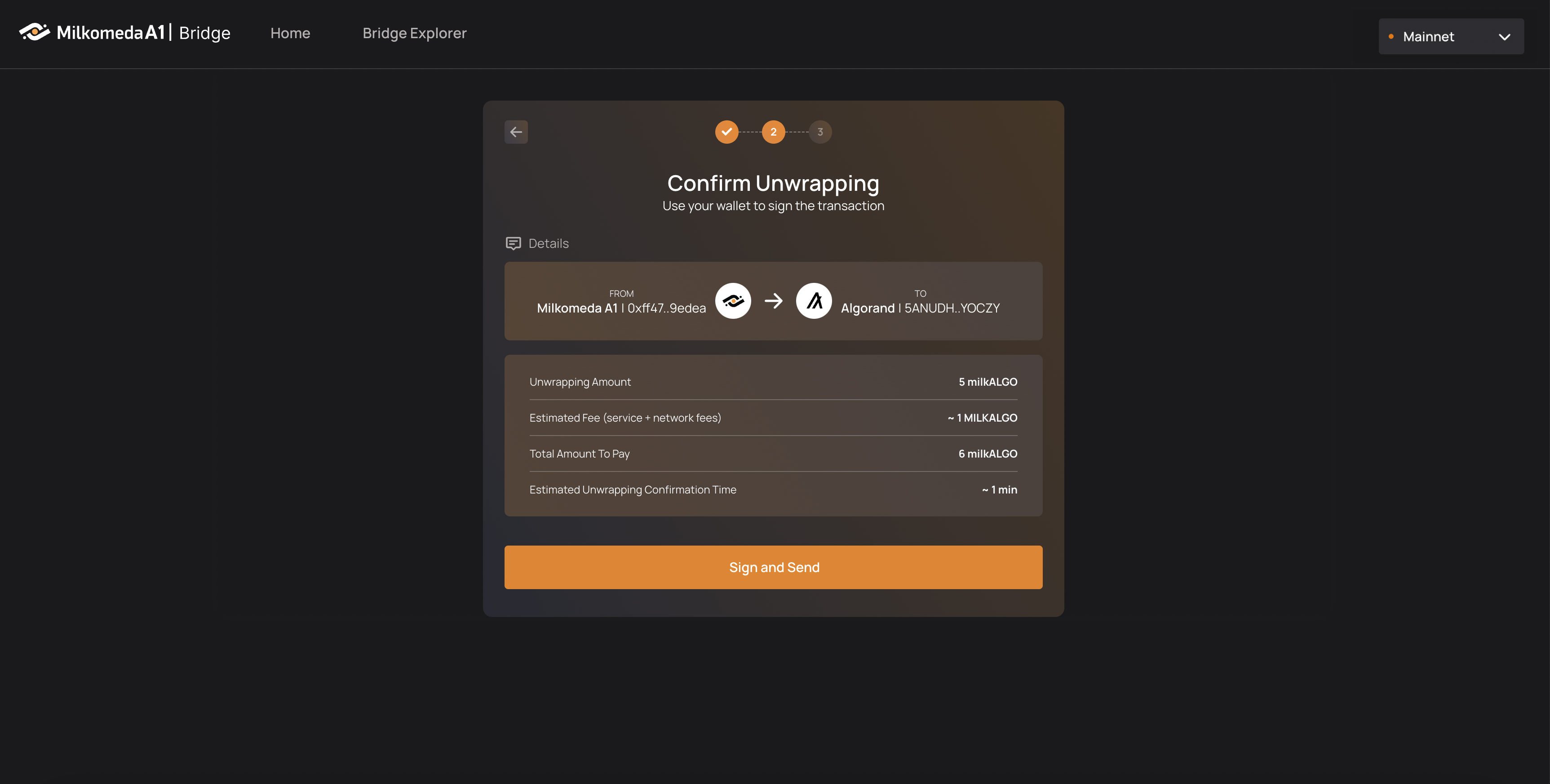Click the Estimated Fee label
The height and width of the screenshot is (784, 1550).
point(625,418)
